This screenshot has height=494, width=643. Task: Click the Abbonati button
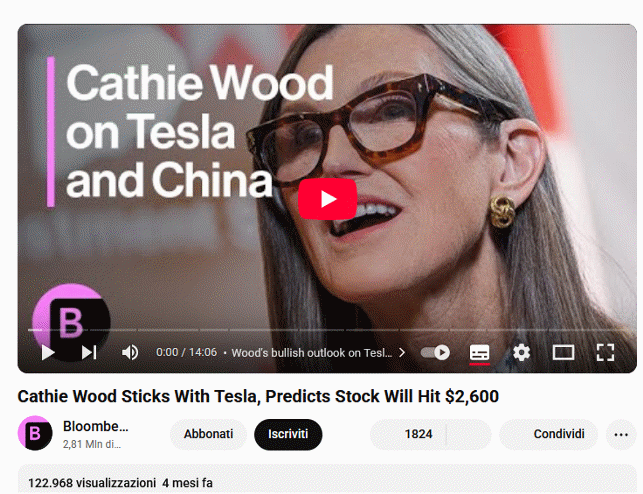click(208, 434)
